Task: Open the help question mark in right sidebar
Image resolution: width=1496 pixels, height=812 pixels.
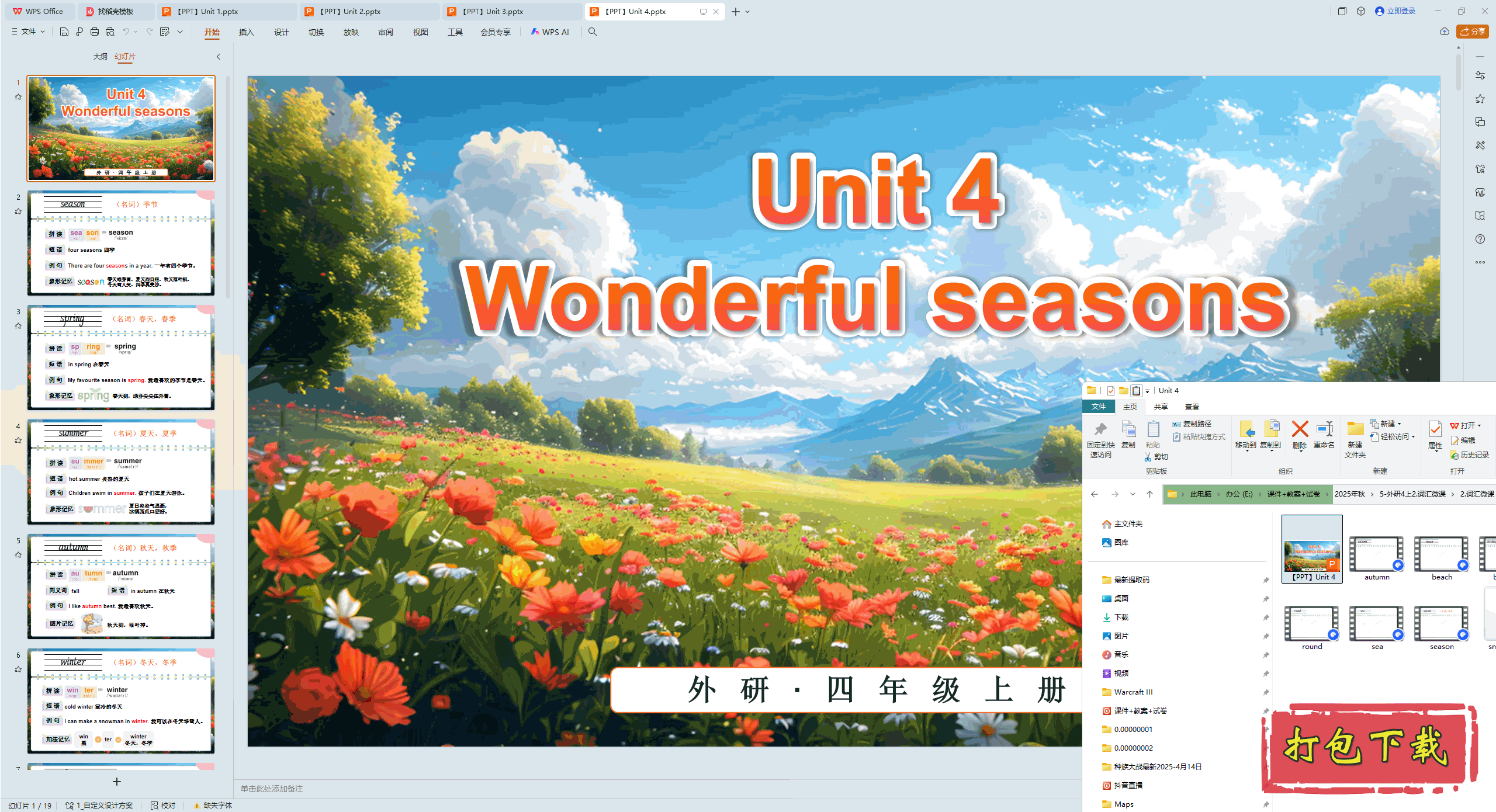Action: click(1480, 239)
